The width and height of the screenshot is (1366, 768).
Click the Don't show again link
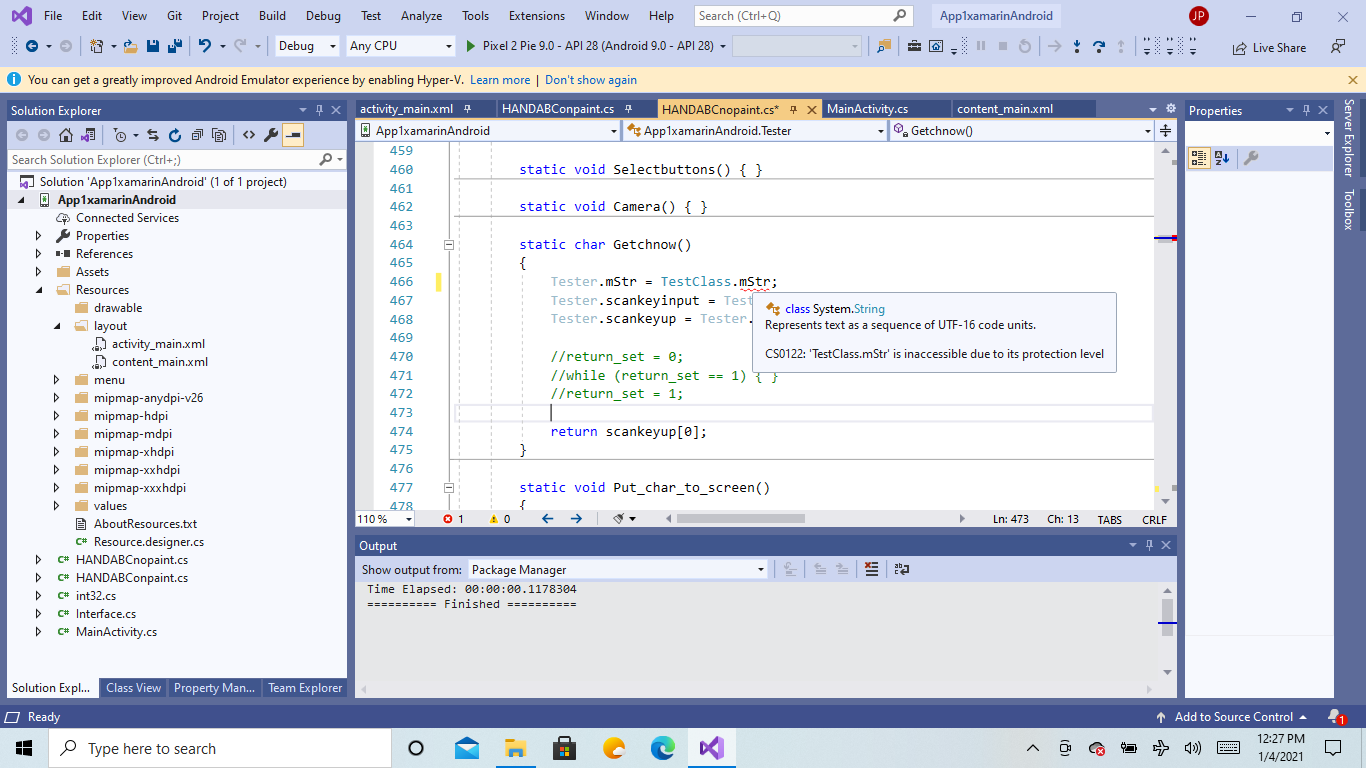click(x=591, y=80)
